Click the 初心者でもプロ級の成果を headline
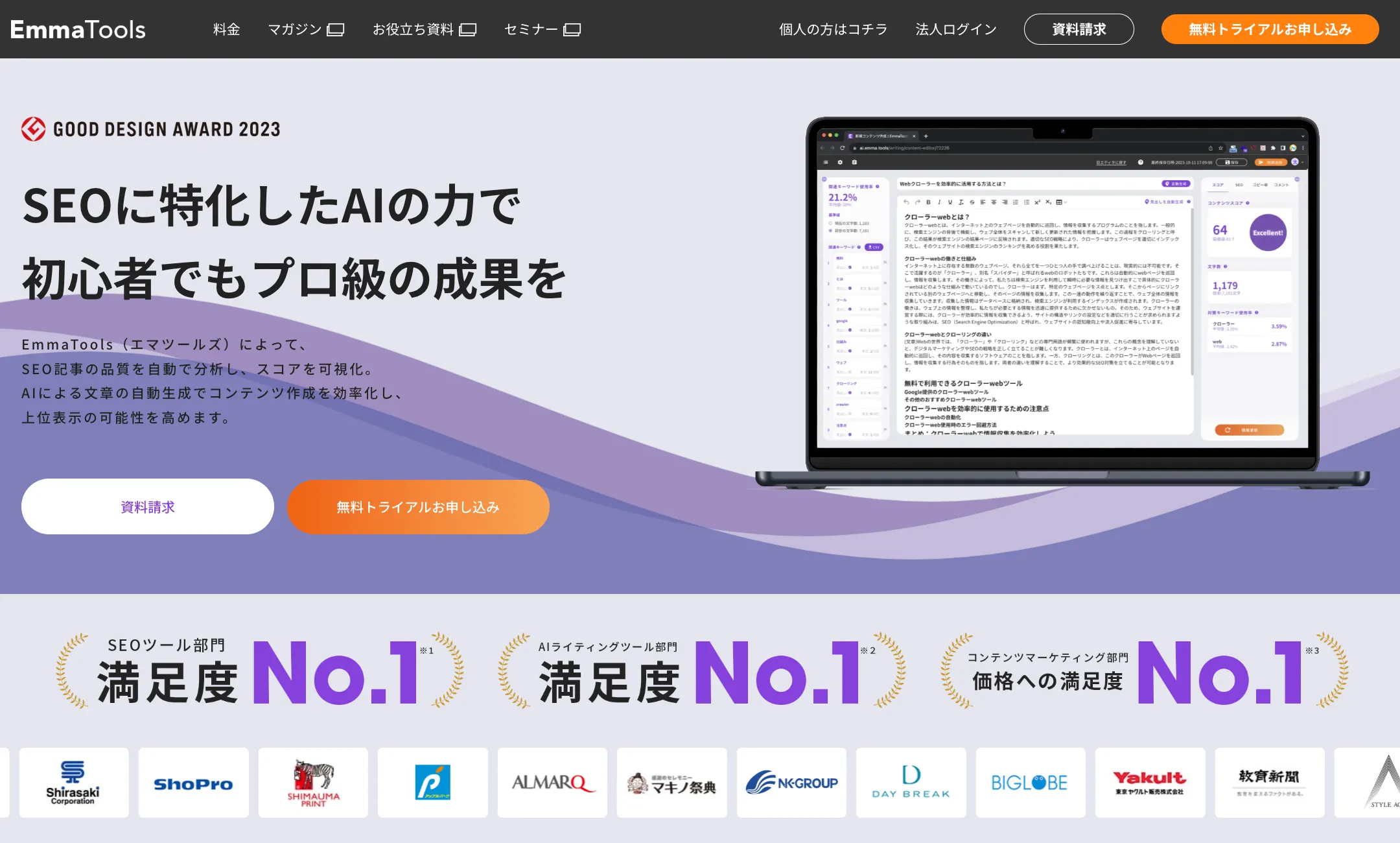 294,279
